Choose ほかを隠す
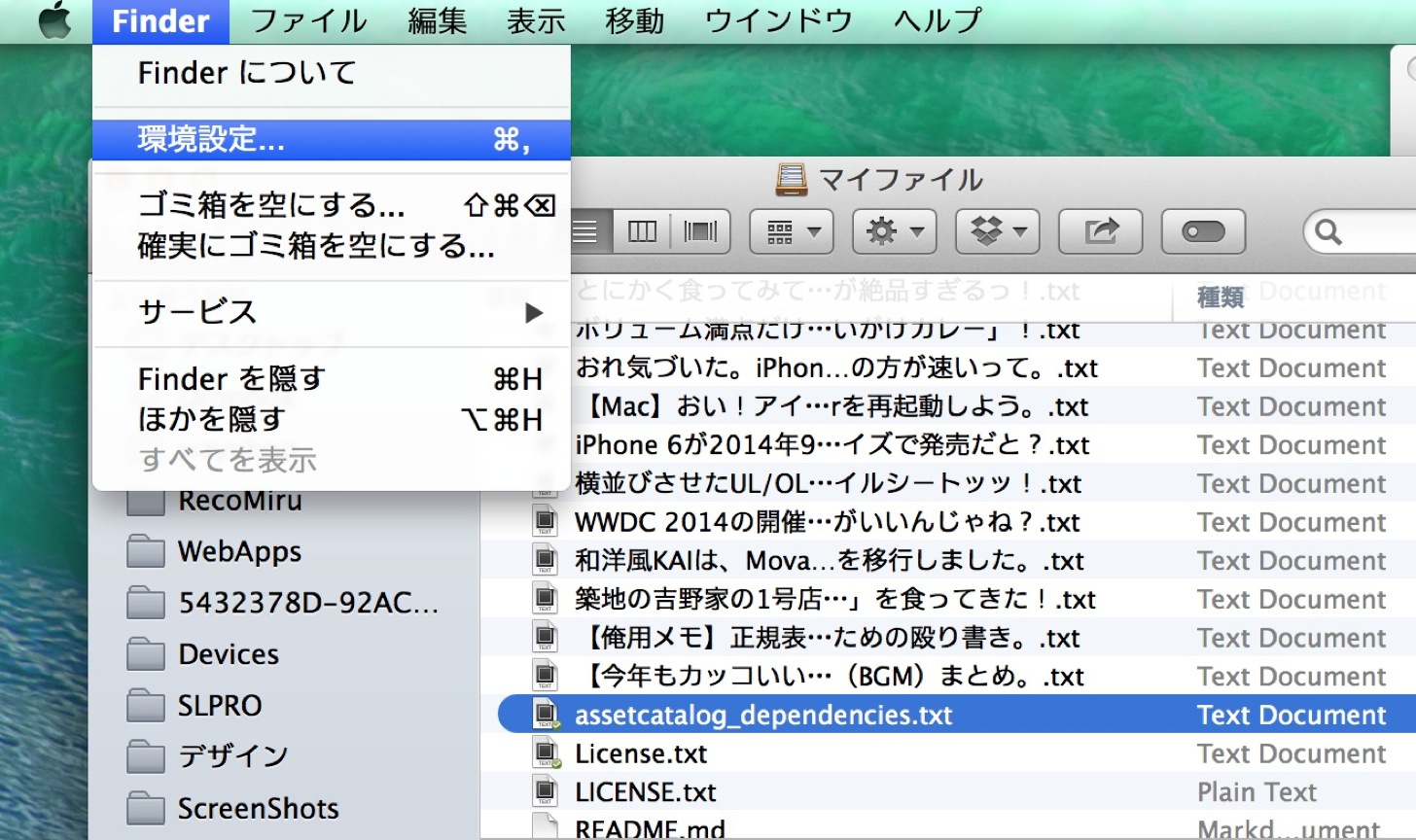Viewport: 1416px width, 840px height. [x=331, y=419]
